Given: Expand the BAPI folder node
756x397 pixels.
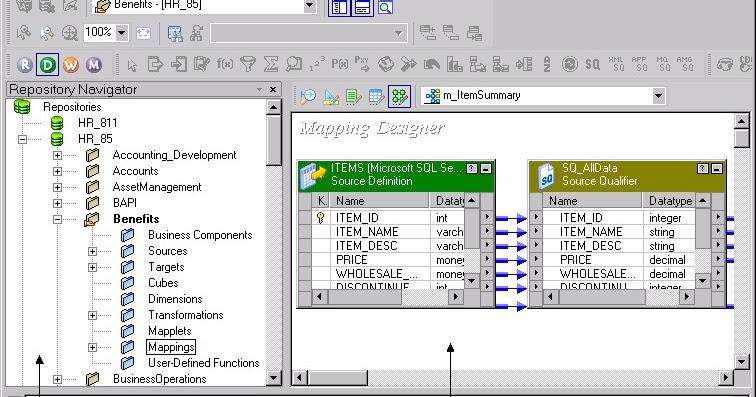Looking at the screenshot, I should click(57, 203).
